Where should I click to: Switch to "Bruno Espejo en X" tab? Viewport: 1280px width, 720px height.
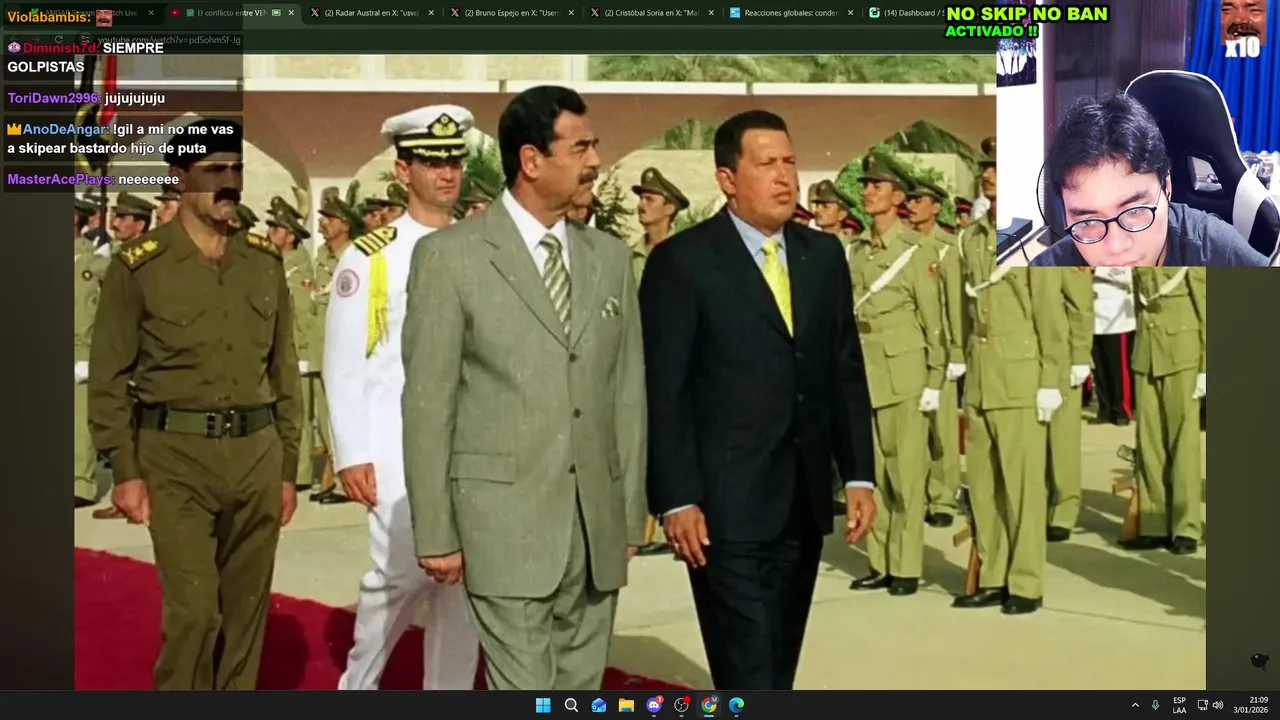511,13
